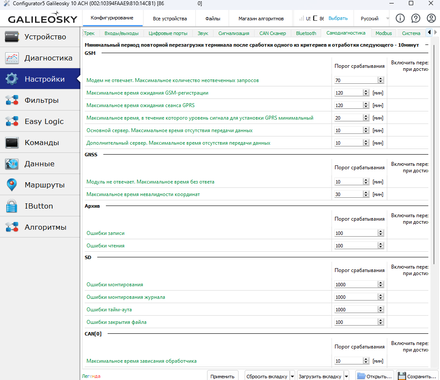Click the Открыть folder button
This screenshot has width=440, height=380.
[x=374, y=376]
